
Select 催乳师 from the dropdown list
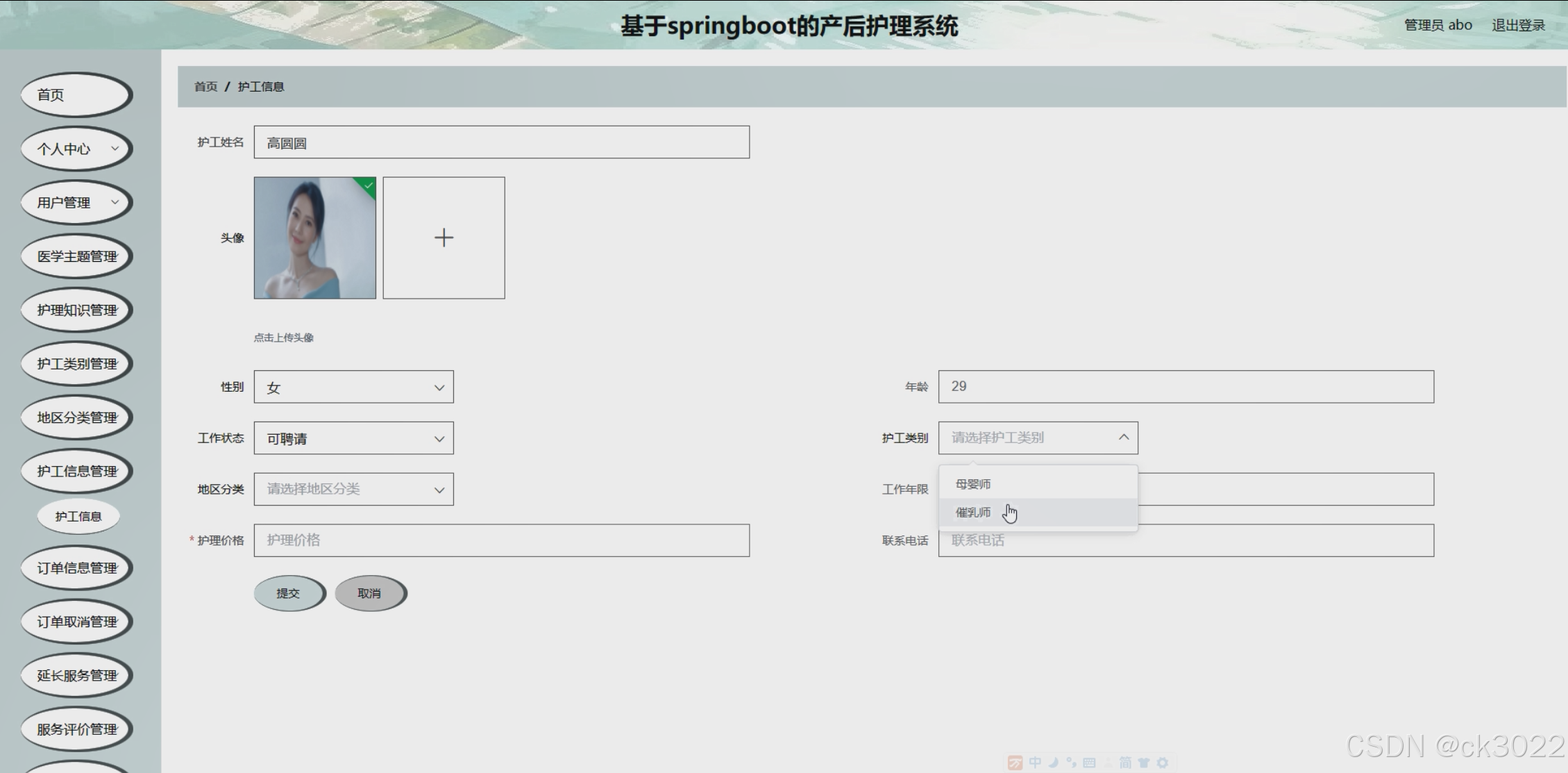(x=973, y=513)
